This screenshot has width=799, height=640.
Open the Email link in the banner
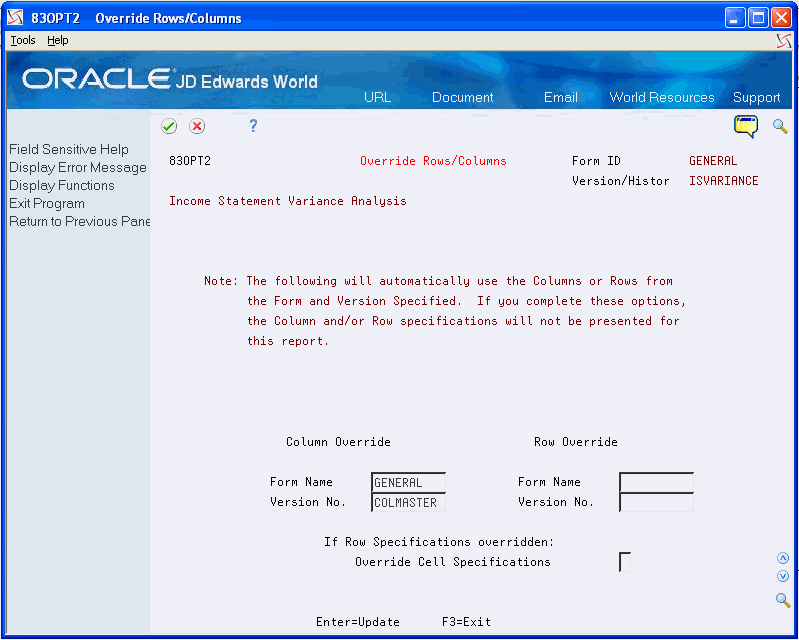[561, 97]
